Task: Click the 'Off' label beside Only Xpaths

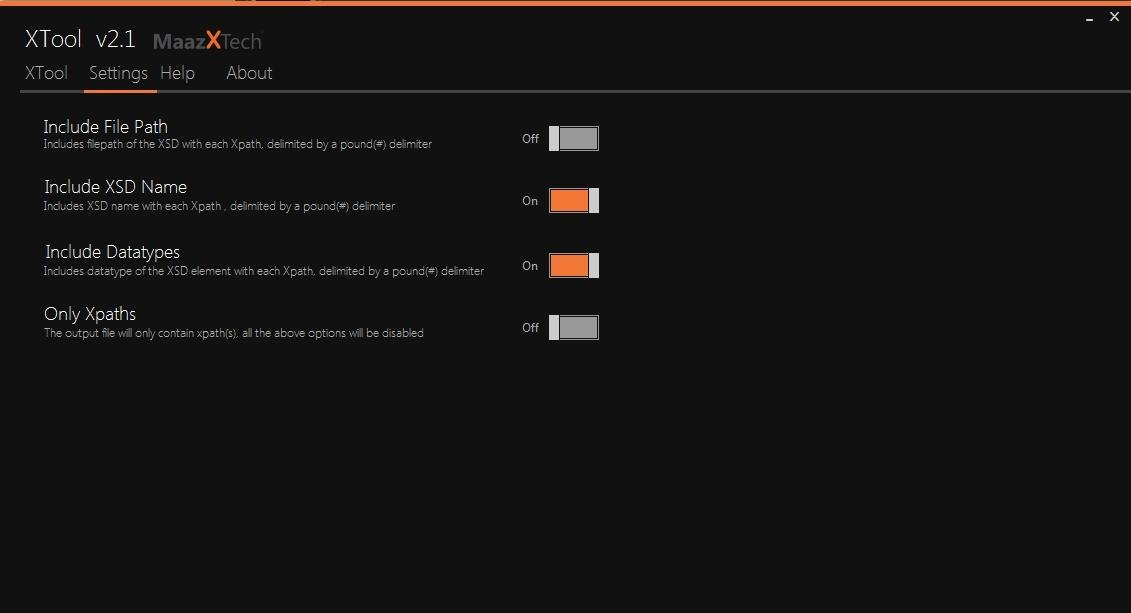Action: coord(530,327)
